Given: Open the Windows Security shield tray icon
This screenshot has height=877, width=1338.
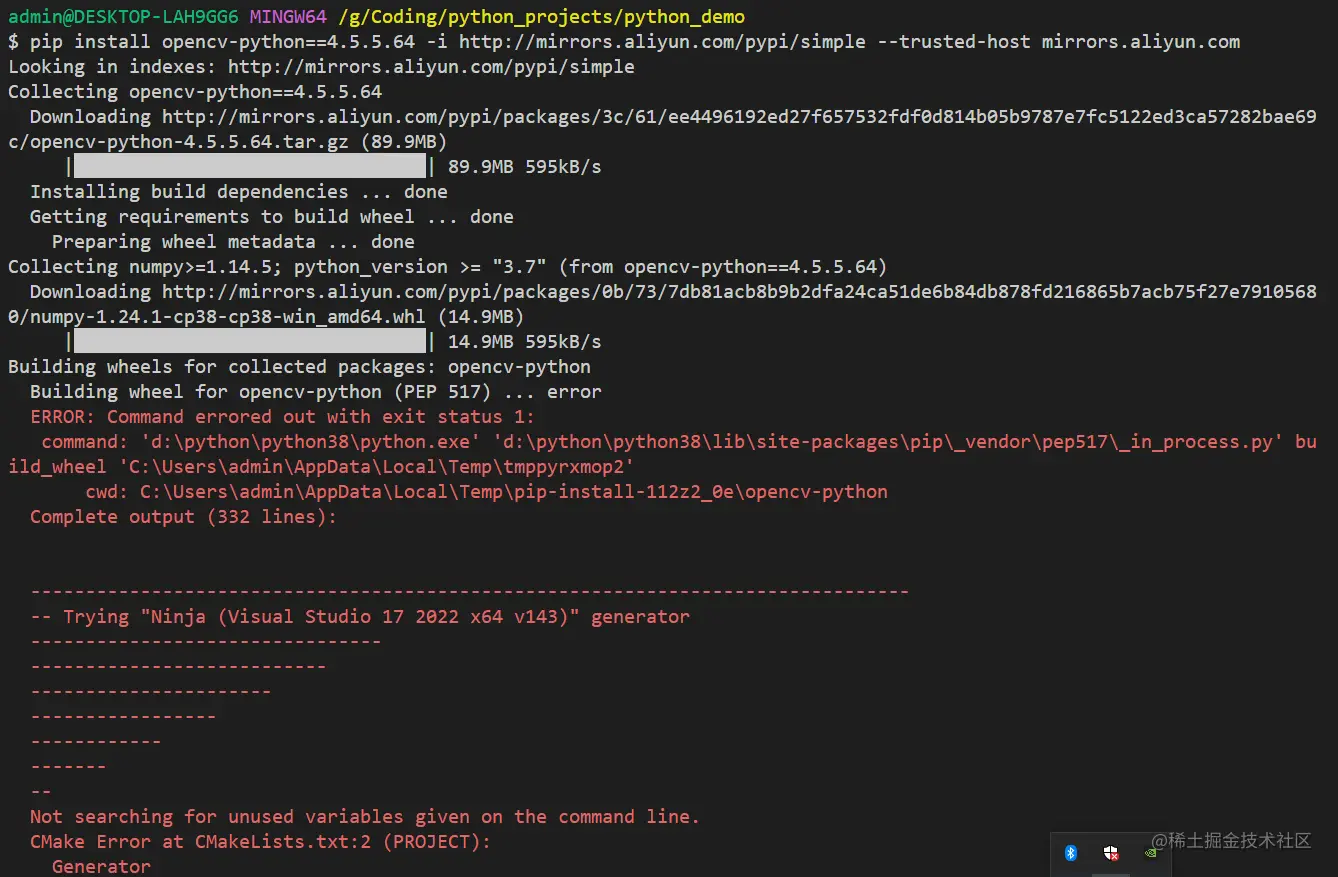Looking at the screenshot, I should (x=1111, y=853).
